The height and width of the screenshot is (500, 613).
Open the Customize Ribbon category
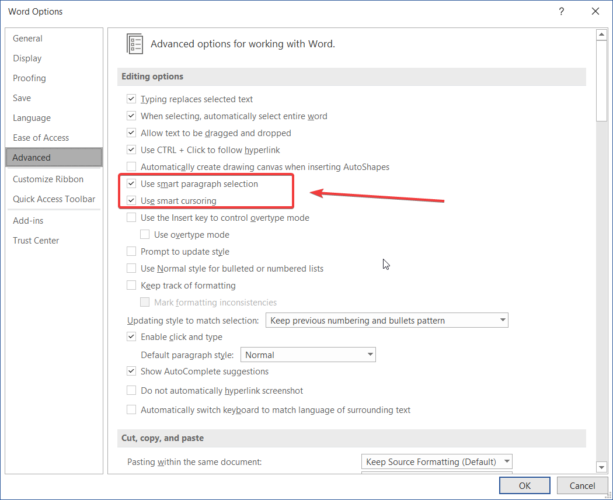(48, 179)
